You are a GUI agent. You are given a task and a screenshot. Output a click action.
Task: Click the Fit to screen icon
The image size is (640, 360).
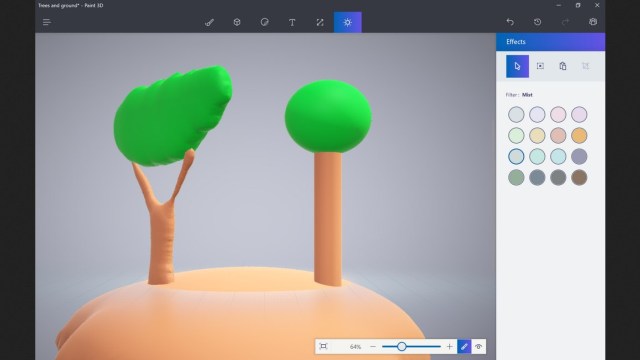point(323,347)
